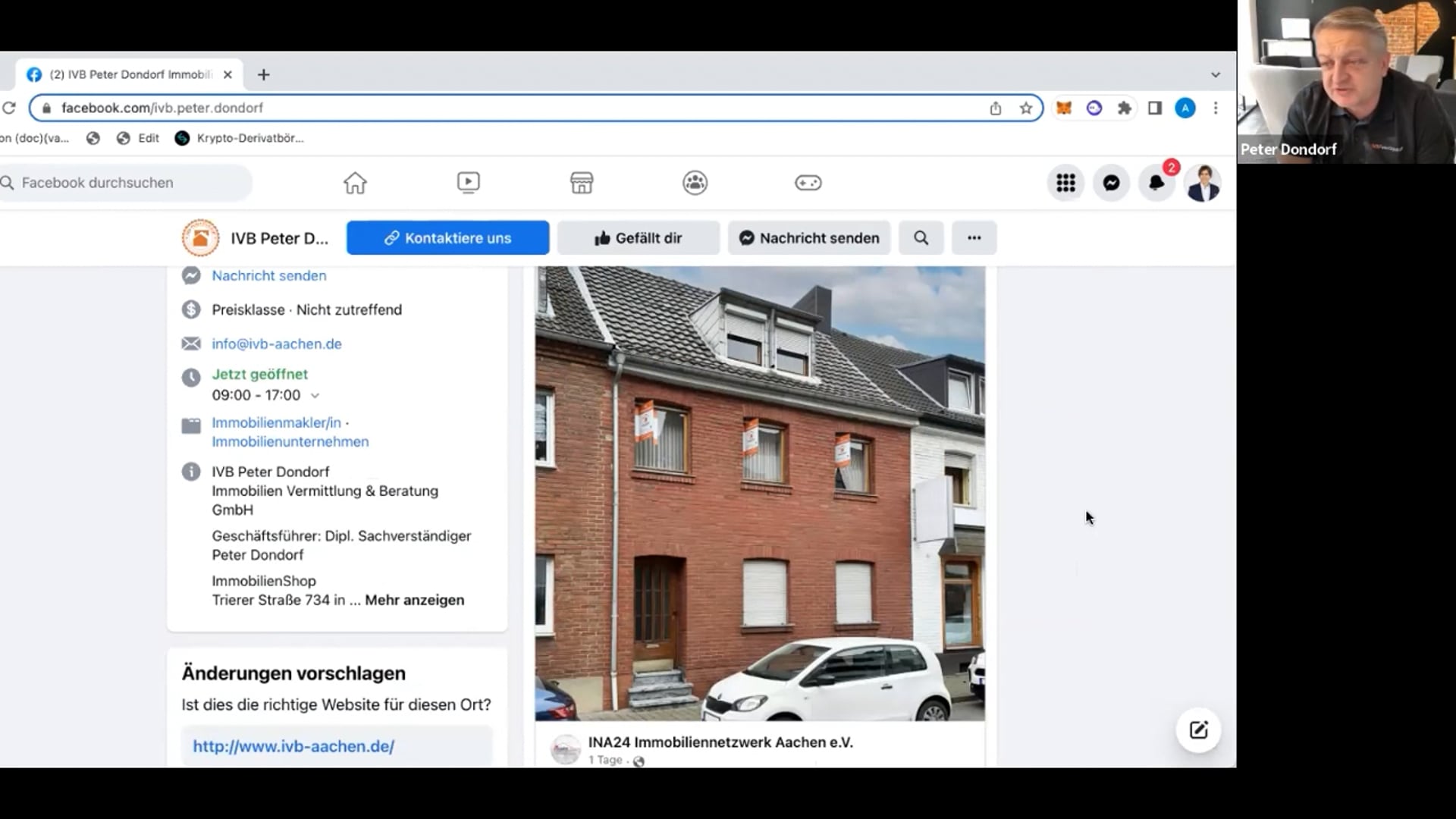Open Chrome three-dot menu
The height and width of the screenshot is (819, 1456).
(1216, 108)
